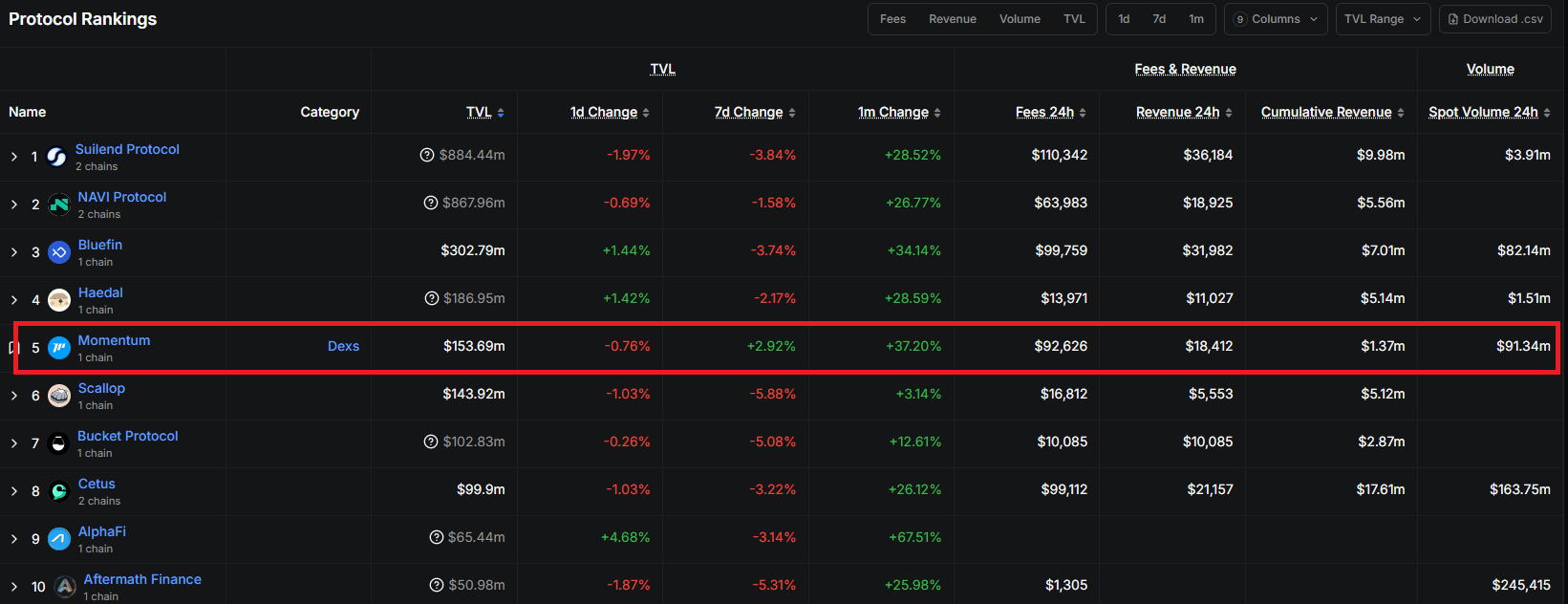Open the Dexs category link
The height and width of the screenshot is (604, 1568).
tap(343, 346)
